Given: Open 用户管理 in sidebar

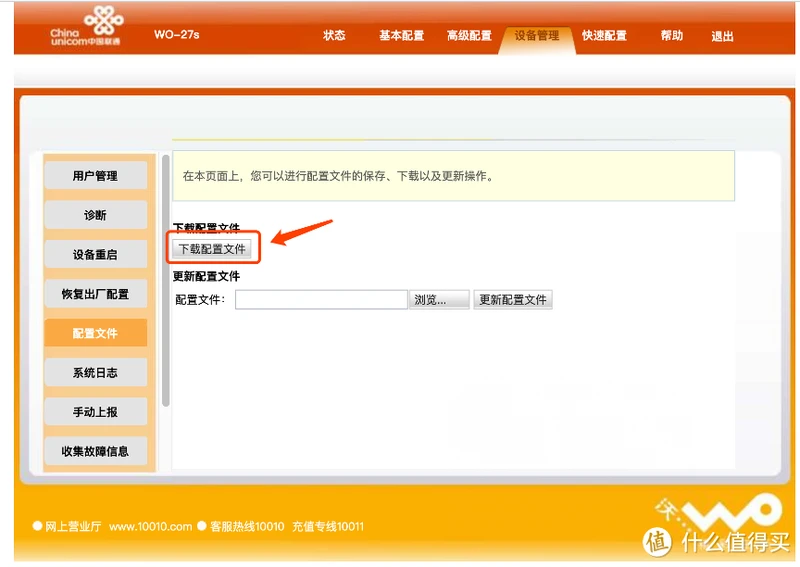Looking at the screenshot, I should (95, 176).
